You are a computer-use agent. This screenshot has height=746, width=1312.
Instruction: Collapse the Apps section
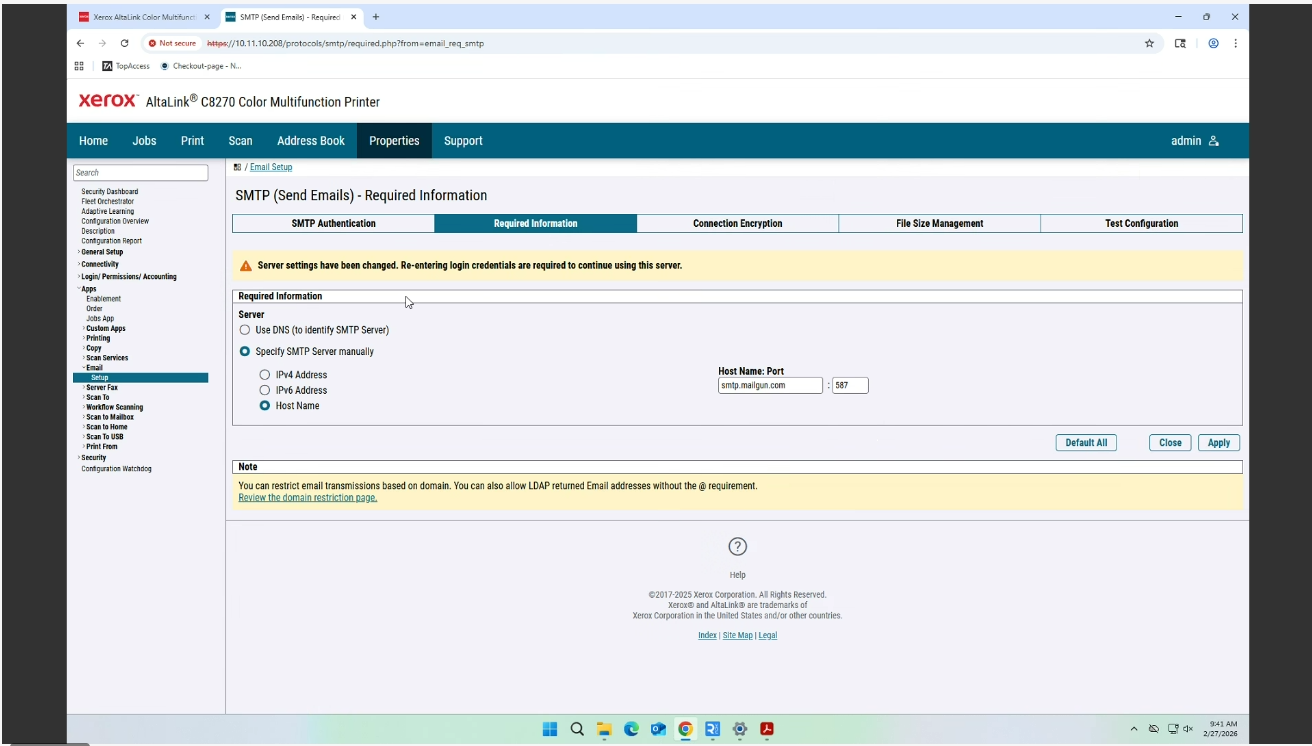click(x=86, y=288)
